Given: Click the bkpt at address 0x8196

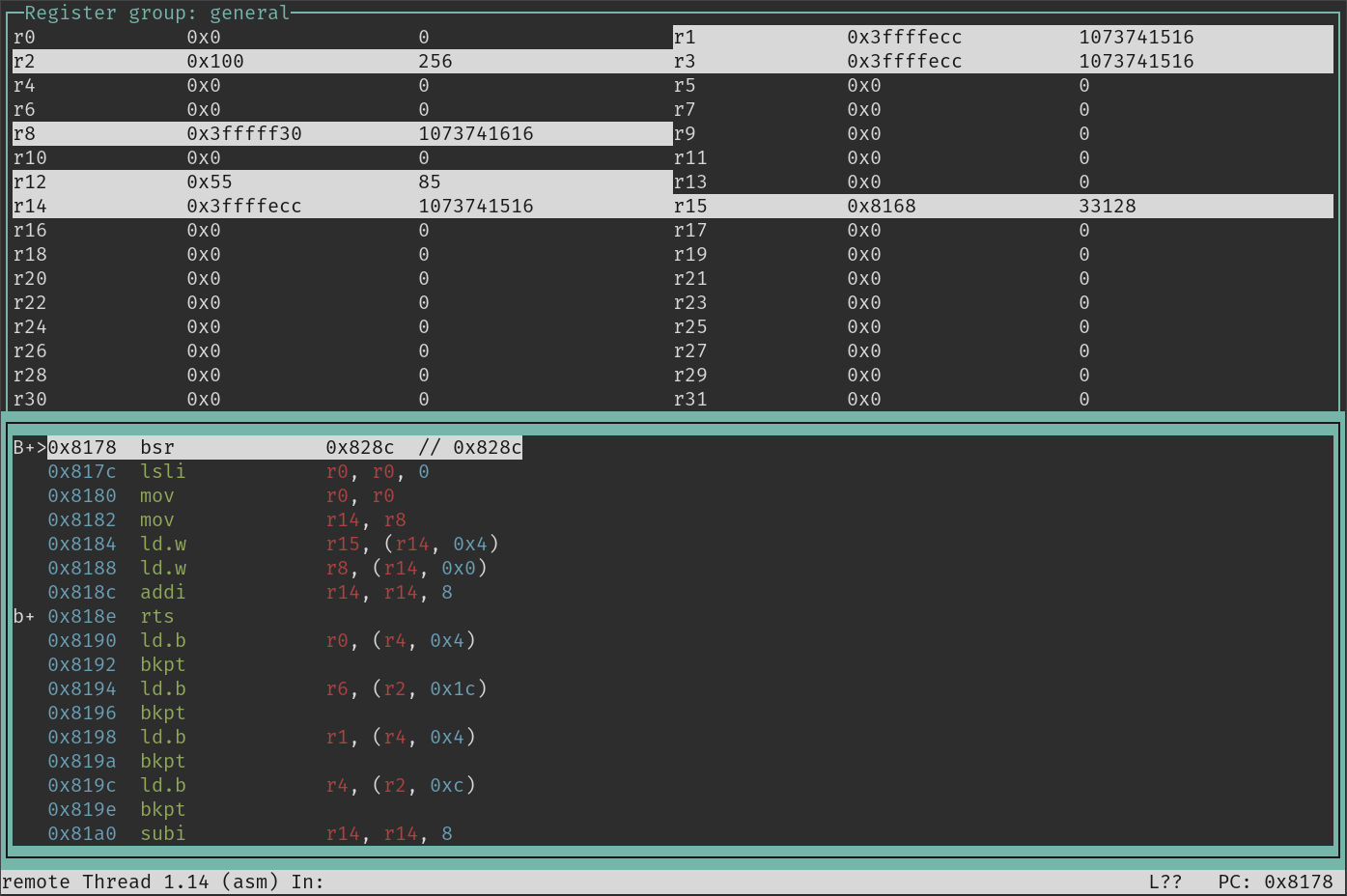Looking at the screenshot, I should tap(163, 713).
